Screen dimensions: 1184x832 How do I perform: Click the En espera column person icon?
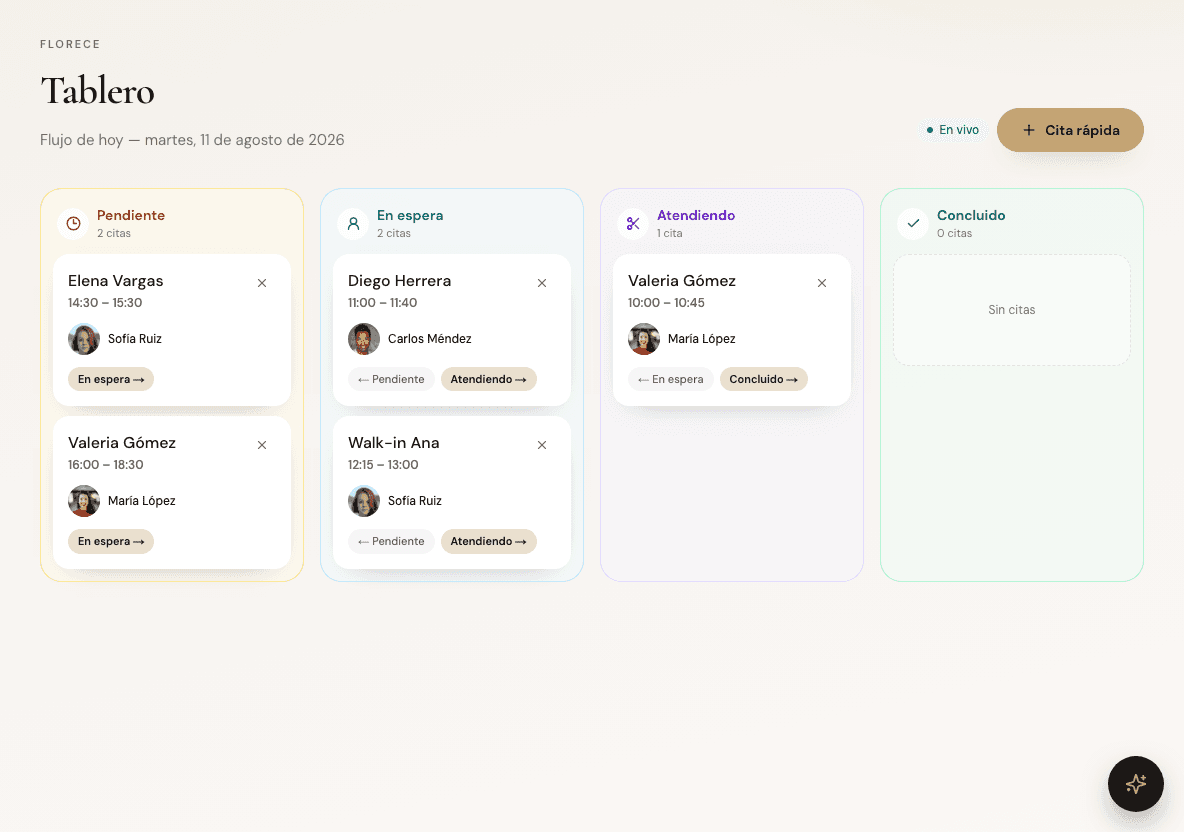pyautogui.click(x=353, y=223)
